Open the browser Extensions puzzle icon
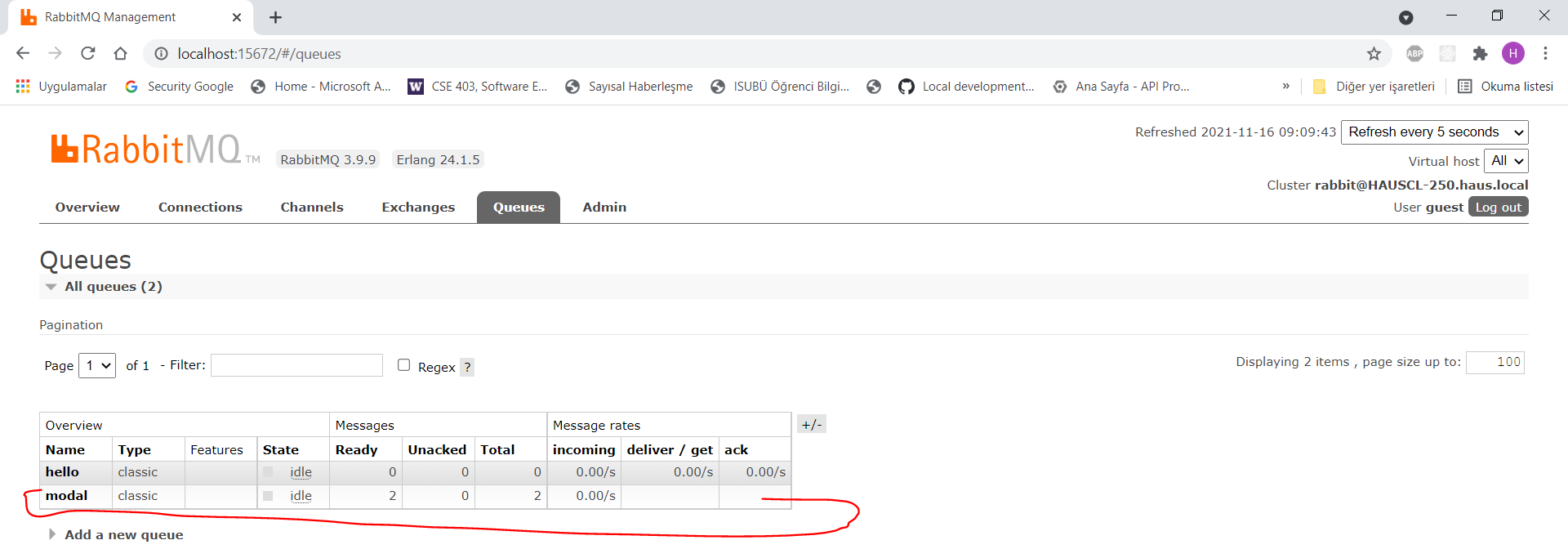This screenshot has height=558, width=1568. (x=1480, y=54)
